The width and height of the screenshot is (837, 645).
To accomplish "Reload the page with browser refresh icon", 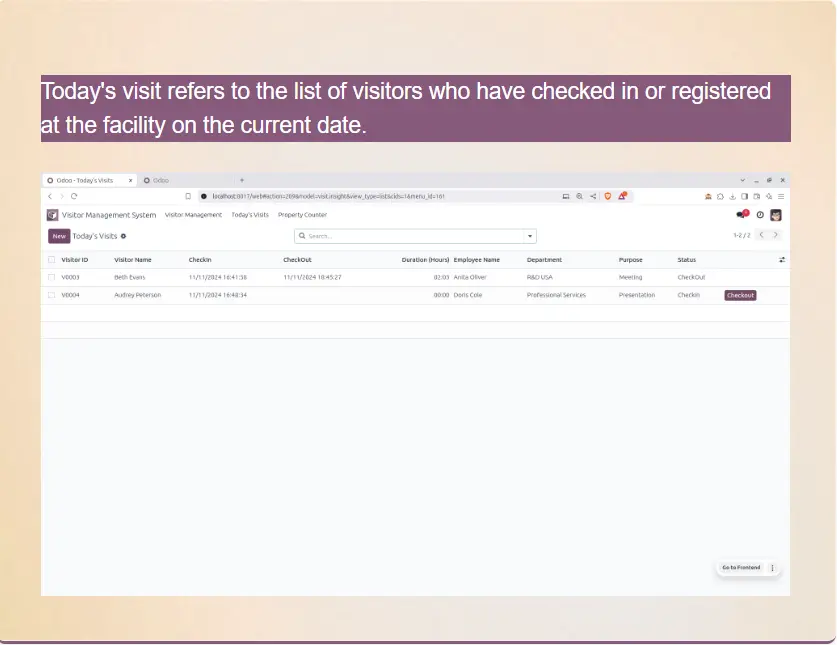I will pos(74,197).
